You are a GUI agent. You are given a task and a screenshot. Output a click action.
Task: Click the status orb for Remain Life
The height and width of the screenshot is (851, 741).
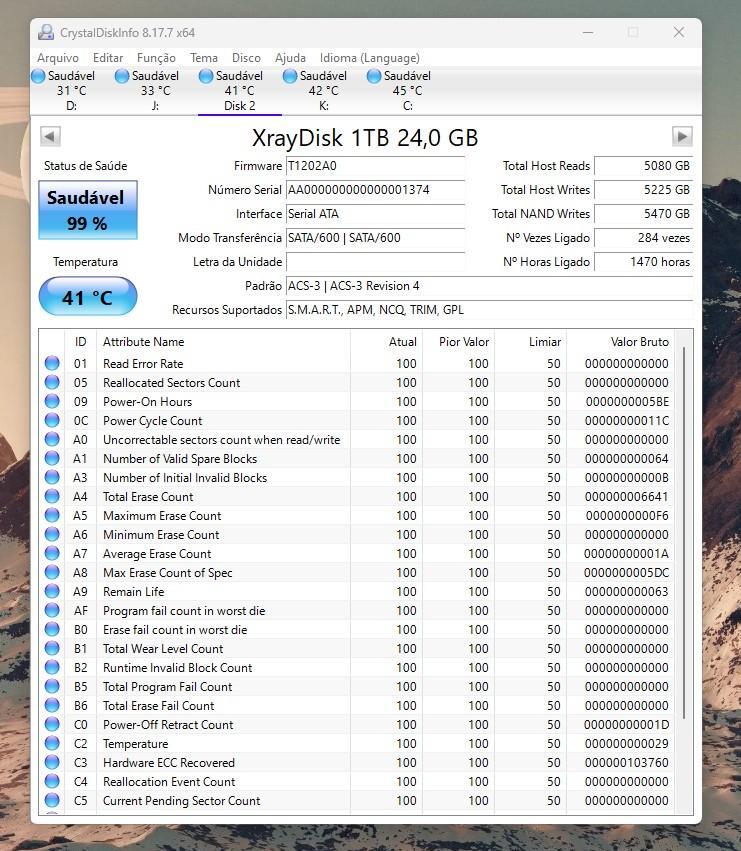point(52,591)
